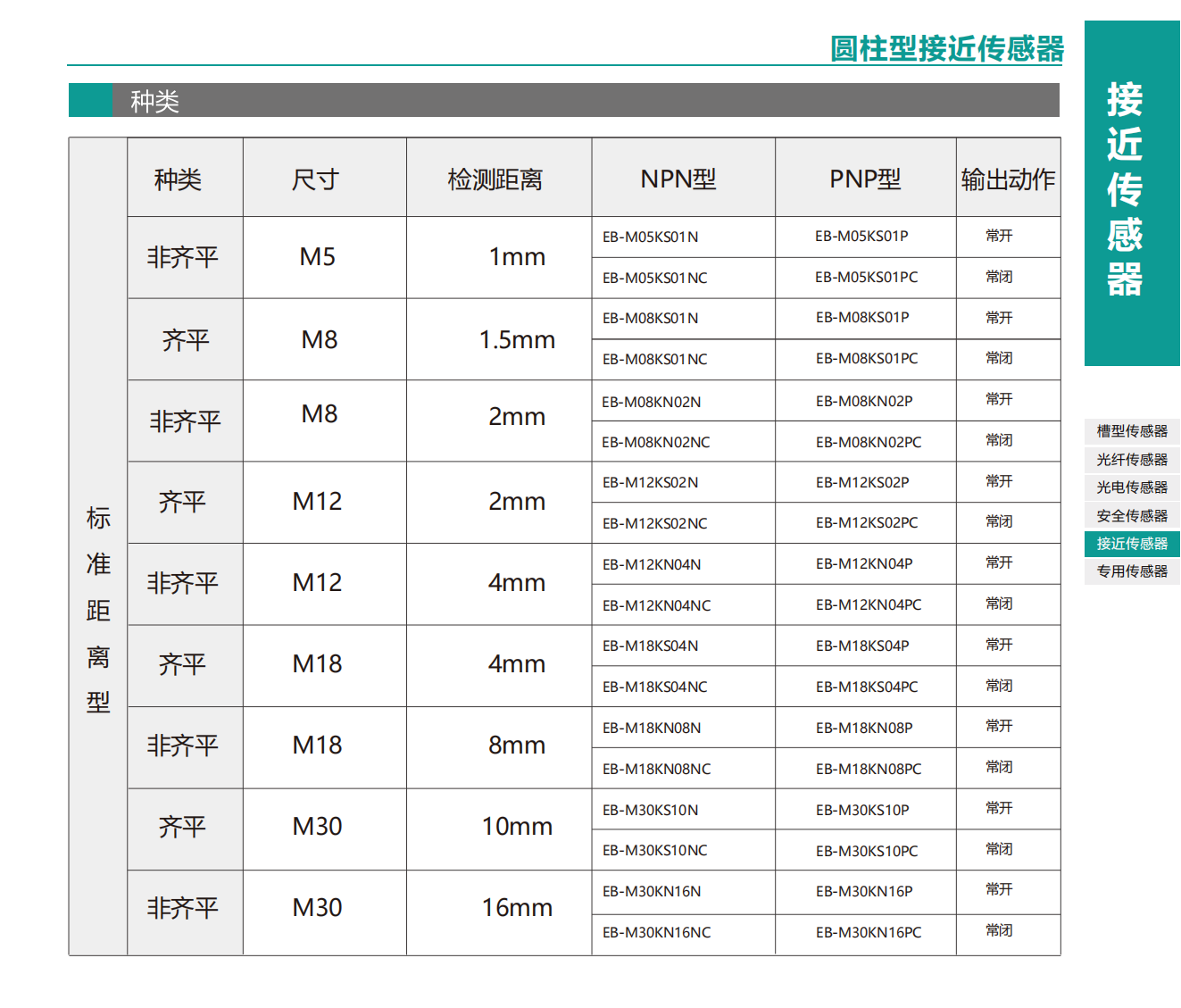Select model EB-M18KS04PC
This screenshot has width=1181, height=1008.
pos(867,687)
